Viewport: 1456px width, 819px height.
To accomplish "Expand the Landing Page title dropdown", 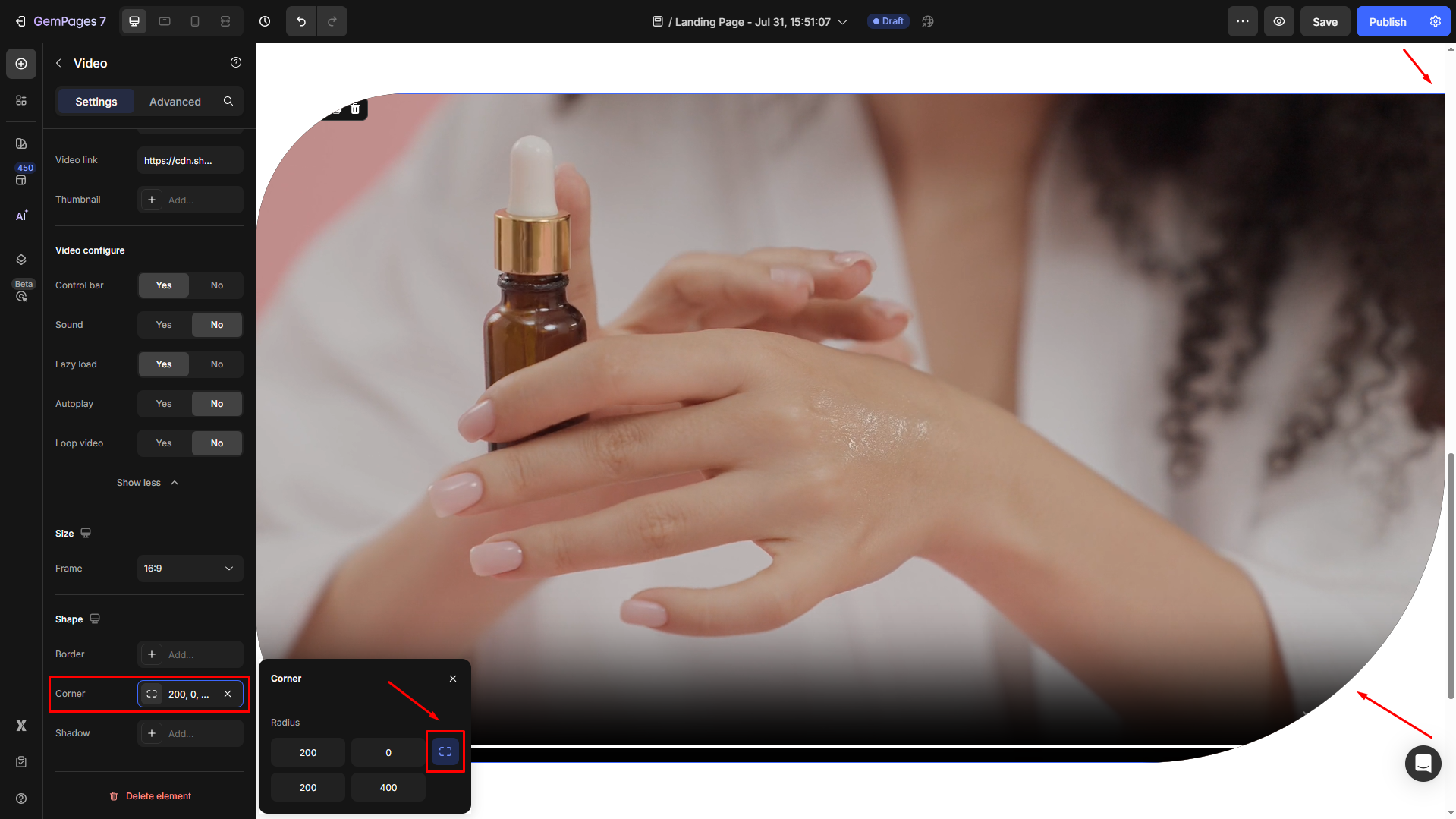I will (842, 22).
